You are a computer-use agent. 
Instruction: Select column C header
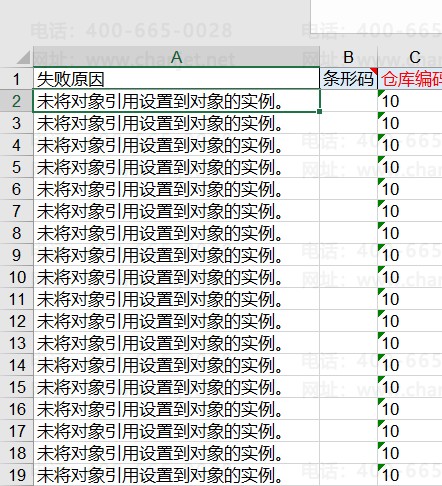[x=410, y=57]
